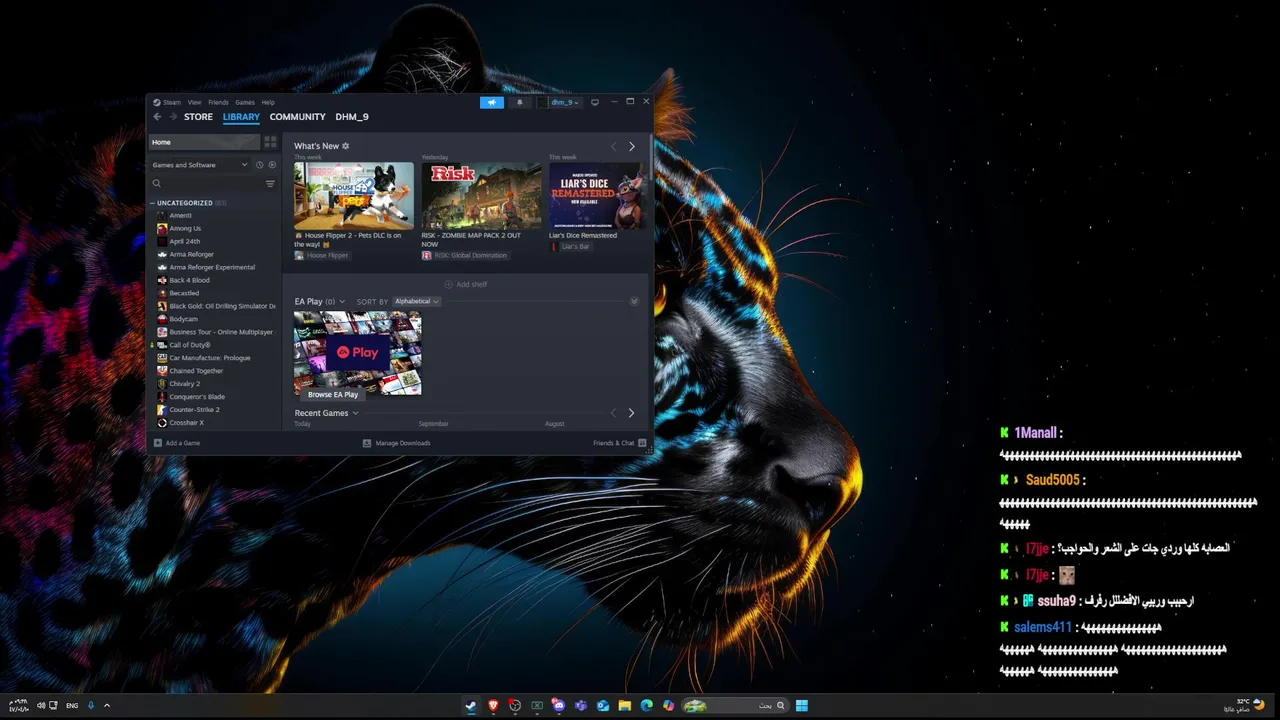This screenshot has width=1280, height=720.
Task: Click the Add a Game plus icon
Action: pos(158,443)
